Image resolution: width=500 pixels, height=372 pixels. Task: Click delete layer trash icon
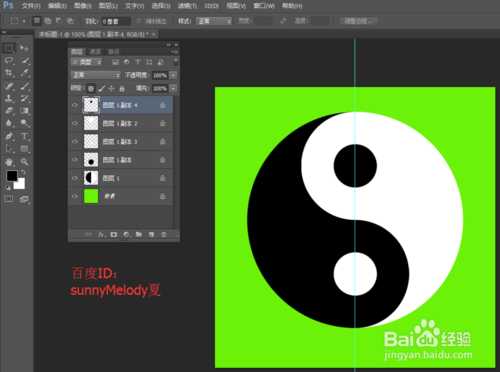164,235
